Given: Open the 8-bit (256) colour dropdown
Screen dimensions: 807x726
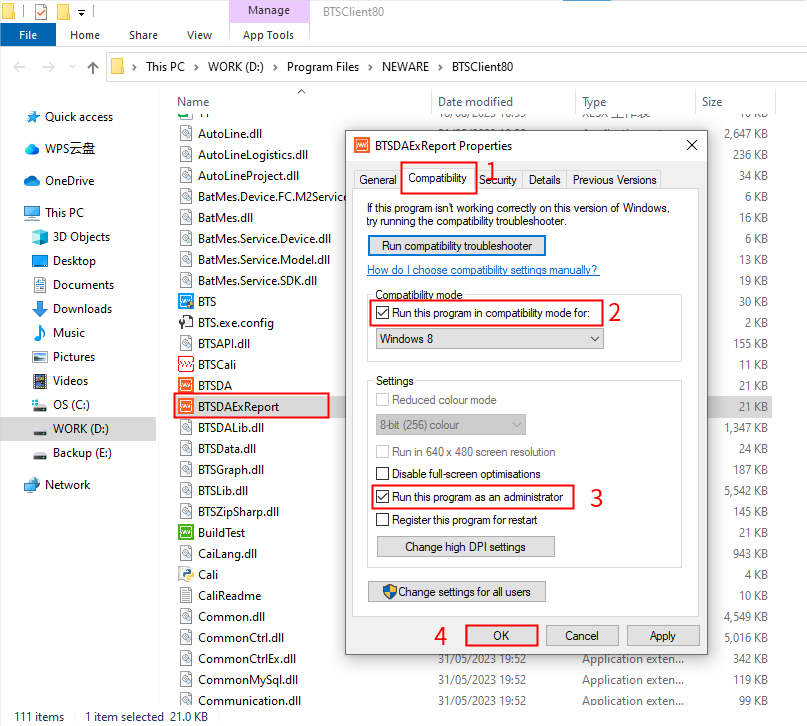Looking at the screenshot, I should (x=451, y=425).
